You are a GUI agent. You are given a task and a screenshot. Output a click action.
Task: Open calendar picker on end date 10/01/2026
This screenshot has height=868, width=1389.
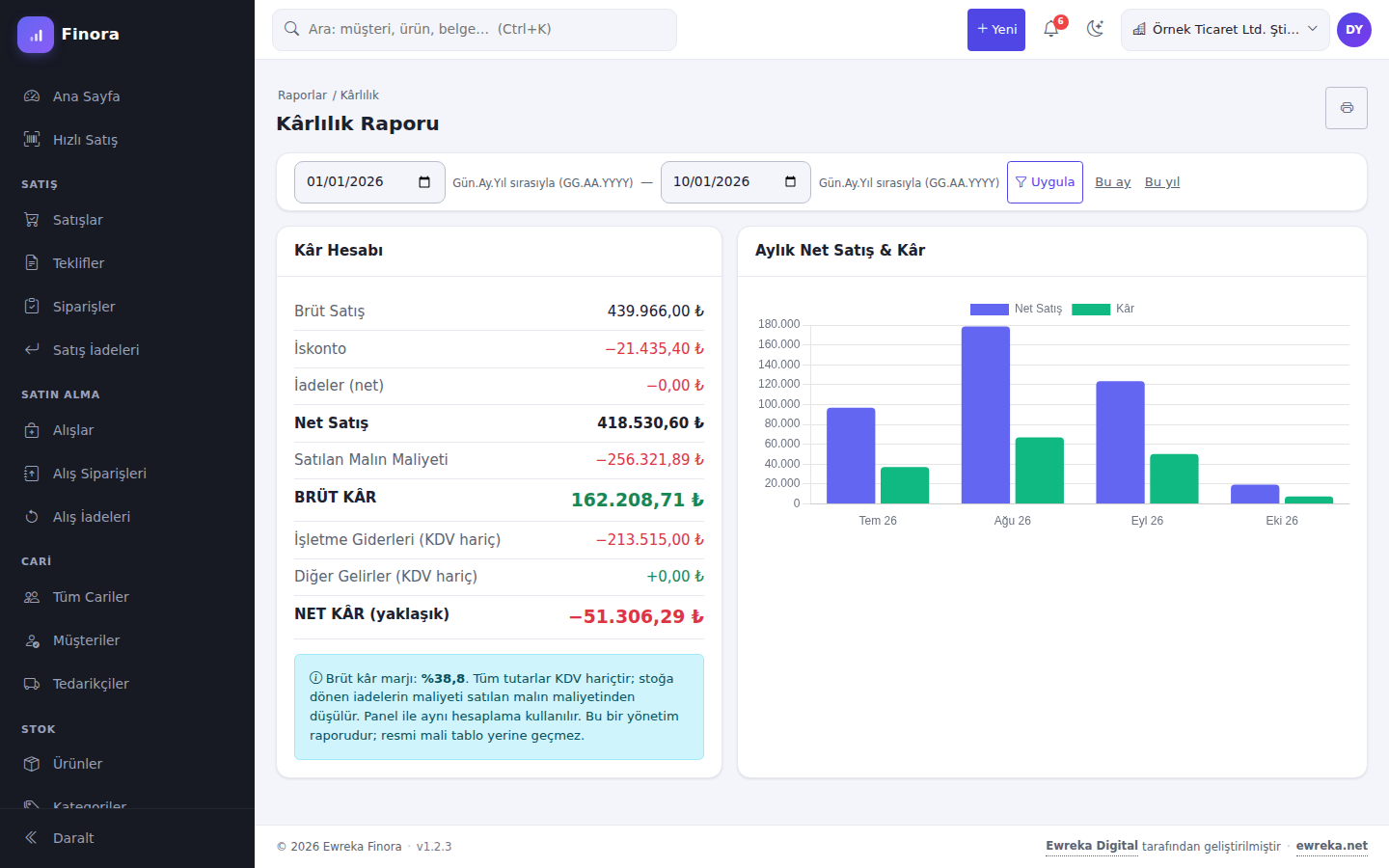point(791,182)
